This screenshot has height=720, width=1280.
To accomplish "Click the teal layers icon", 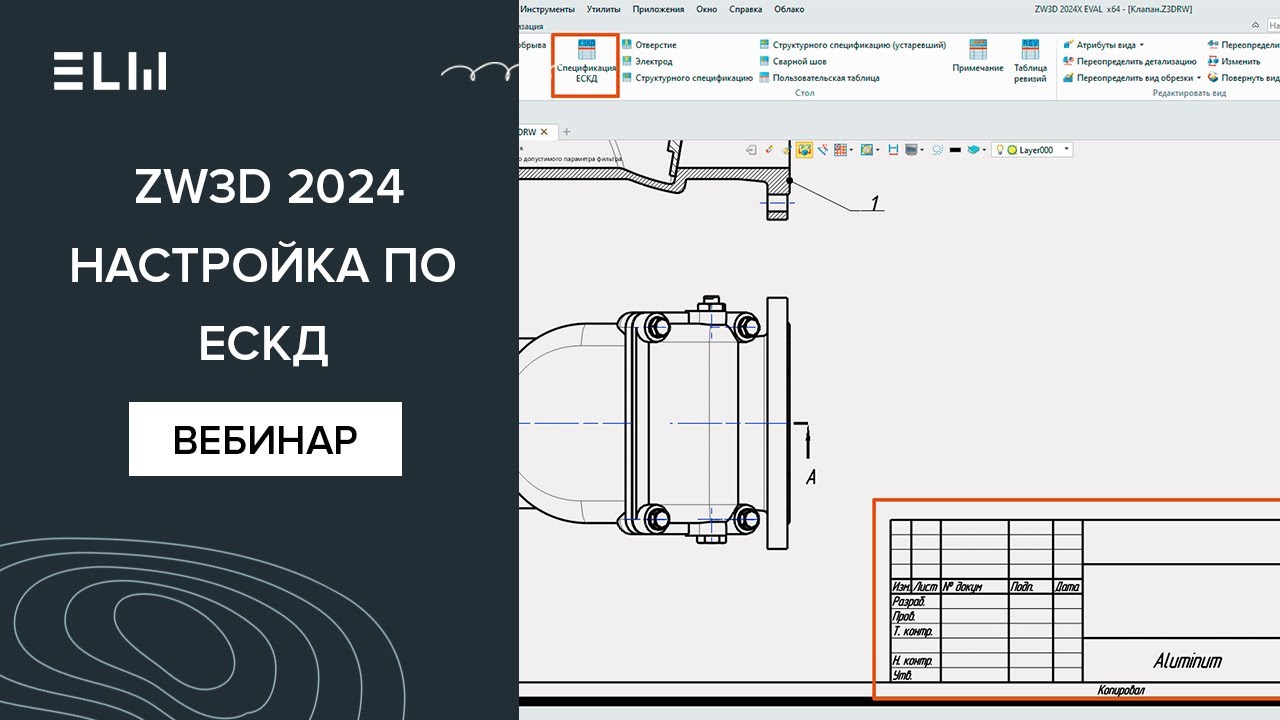I will 972,150.
